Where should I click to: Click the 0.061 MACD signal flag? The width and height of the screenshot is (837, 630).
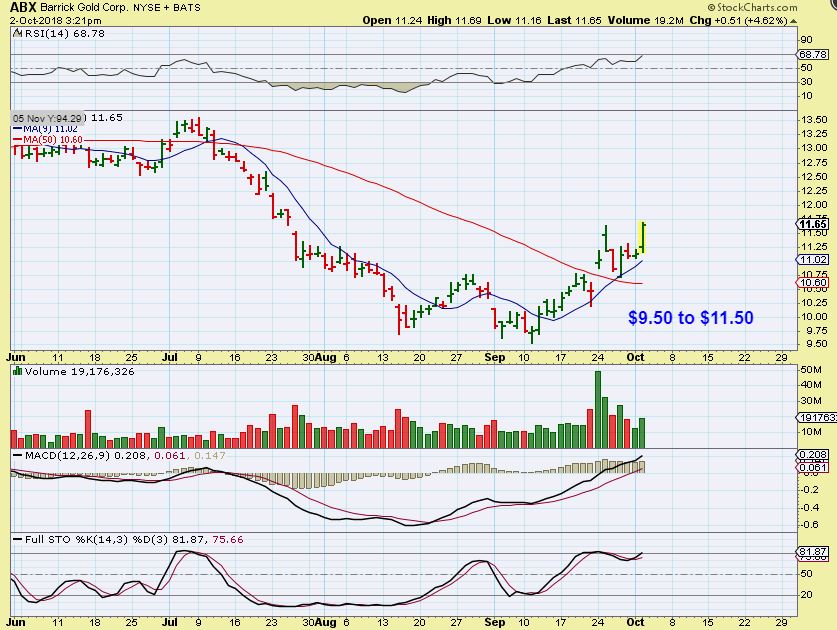(812, 467)
